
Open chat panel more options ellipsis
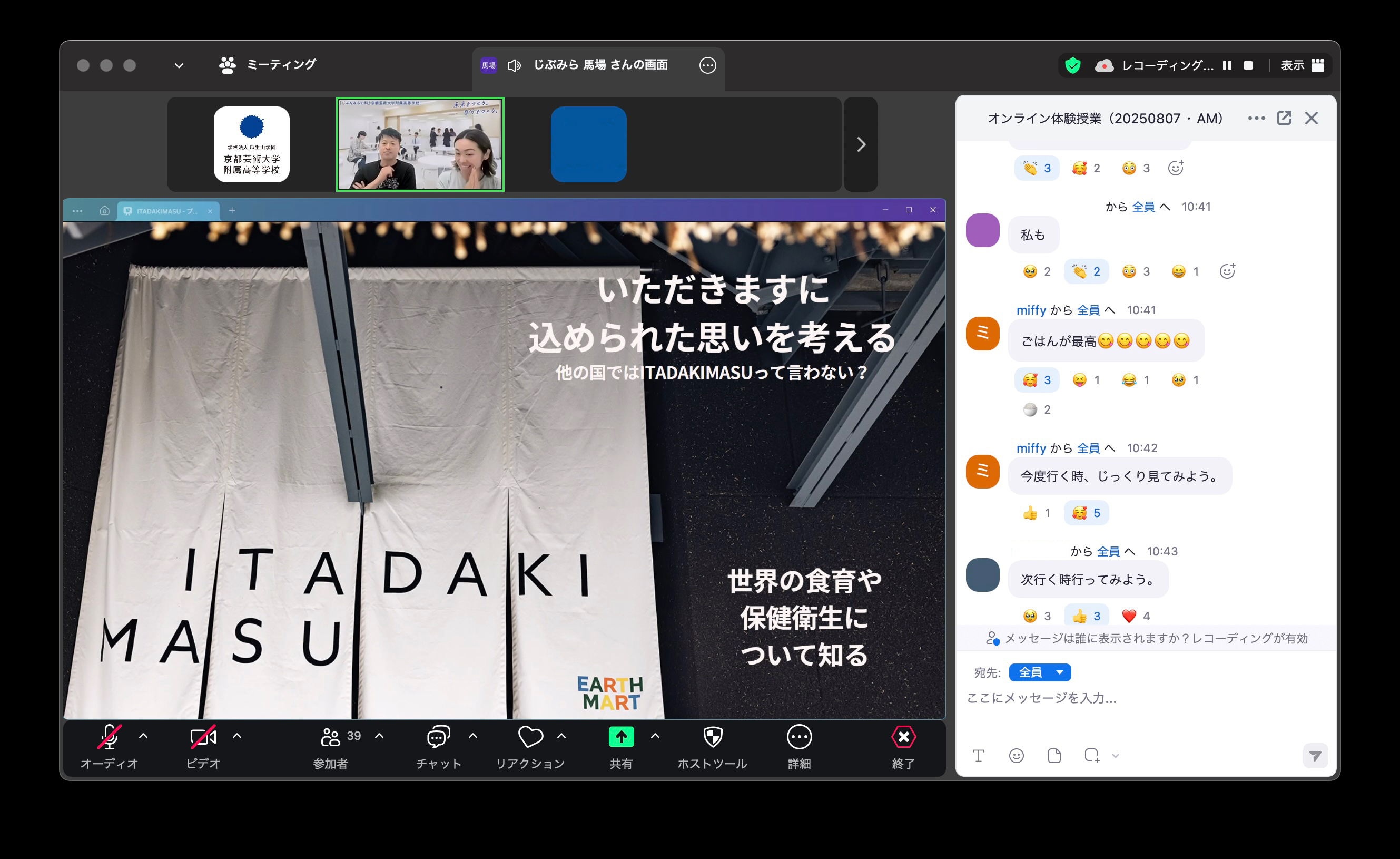pos(1256,118)
